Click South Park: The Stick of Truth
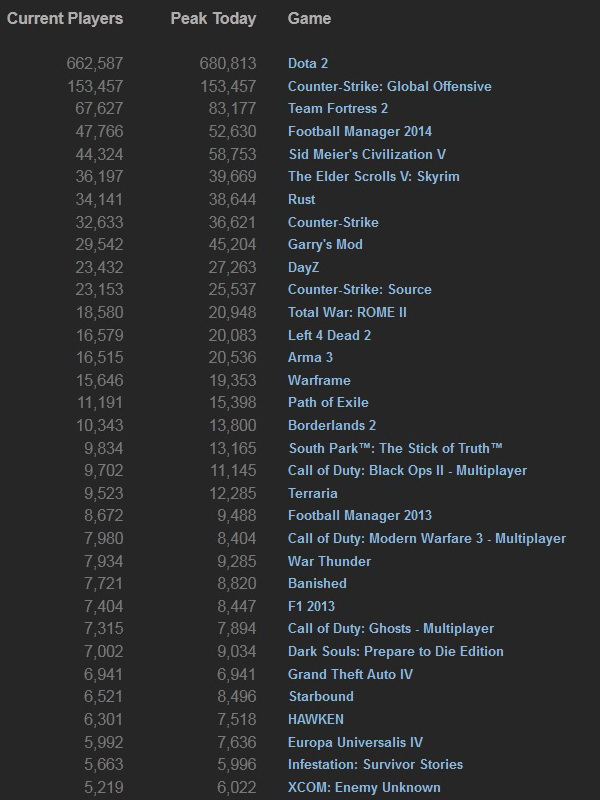Screen dimensions: 600x800 pyautogui.click(x=395, y=448)
